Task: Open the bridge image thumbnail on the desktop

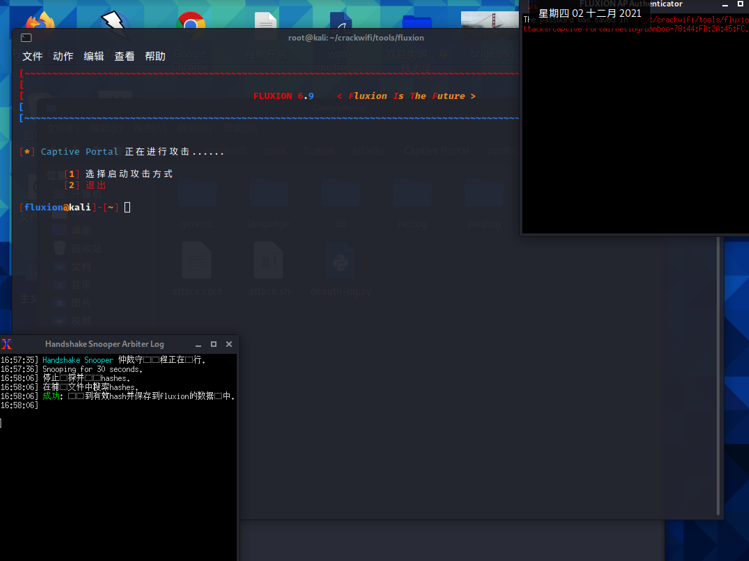Action: pyautogui.click(x=490, y=20)
